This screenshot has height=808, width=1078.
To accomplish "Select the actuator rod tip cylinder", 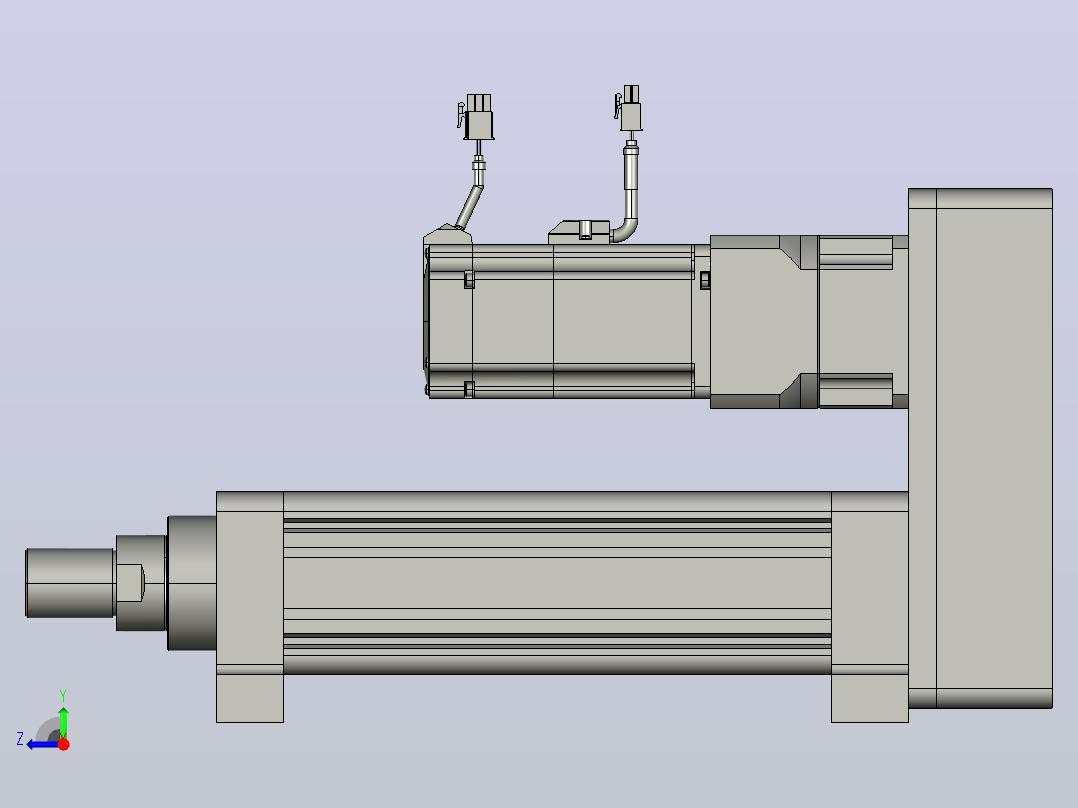I will (70, 582).
